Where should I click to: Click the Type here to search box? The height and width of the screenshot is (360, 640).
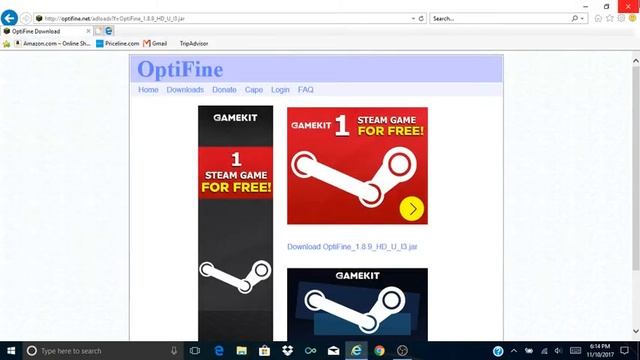(102, 351)
